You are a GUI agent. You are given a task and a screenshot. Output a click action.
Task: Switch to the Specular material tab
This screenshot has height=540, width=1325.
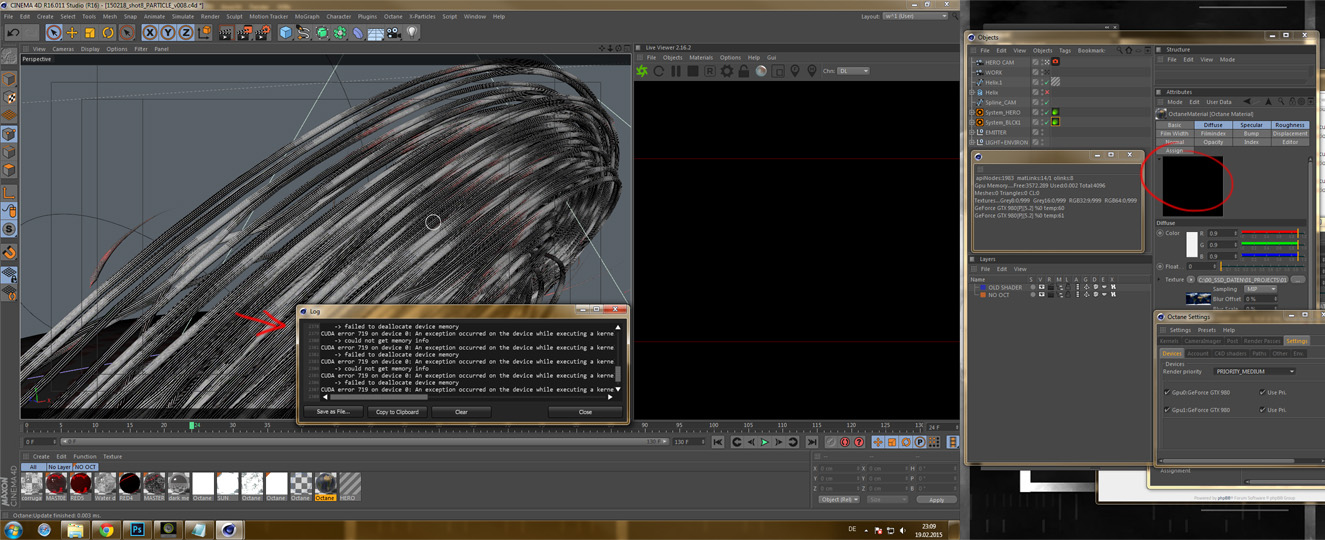tap(1251, 125)
